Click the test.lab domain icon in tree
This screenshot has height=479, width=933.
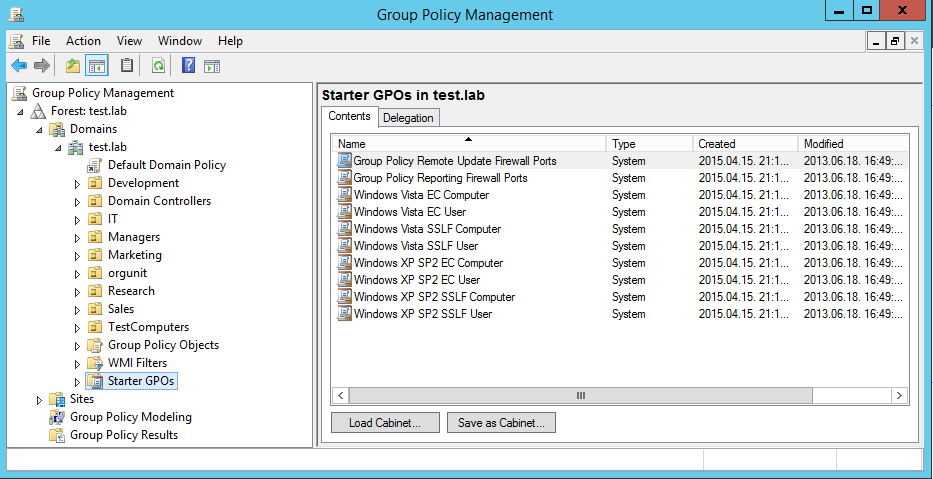76,147
